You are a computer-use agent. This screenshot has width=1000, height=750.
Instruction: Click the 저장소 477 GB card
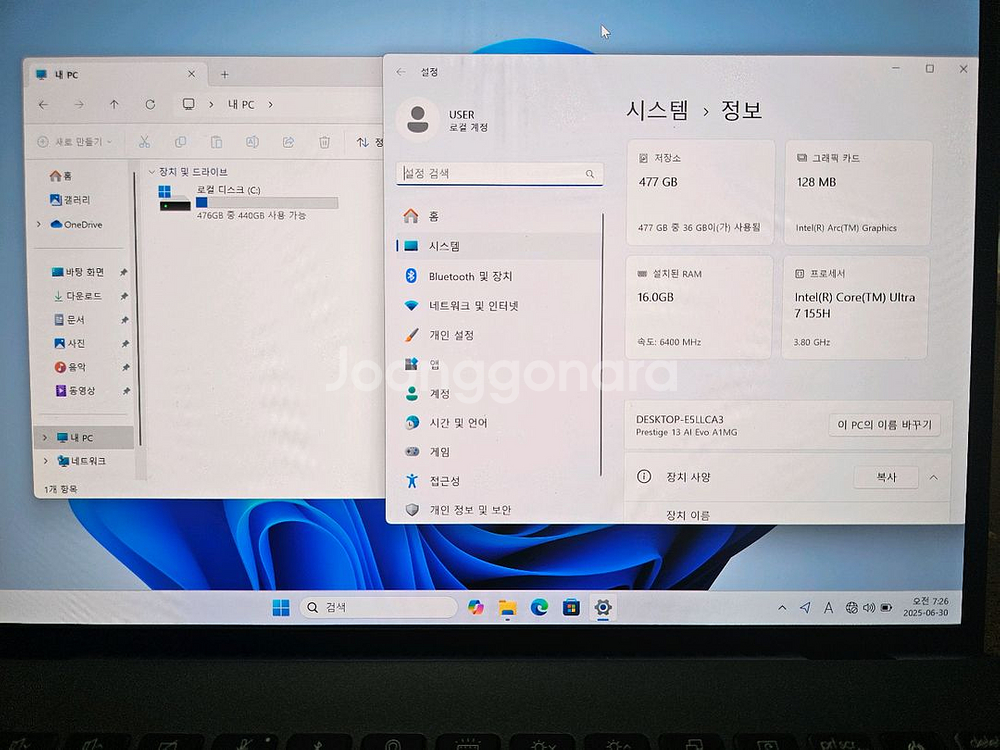pyautogui.click(x=700, y=193)
